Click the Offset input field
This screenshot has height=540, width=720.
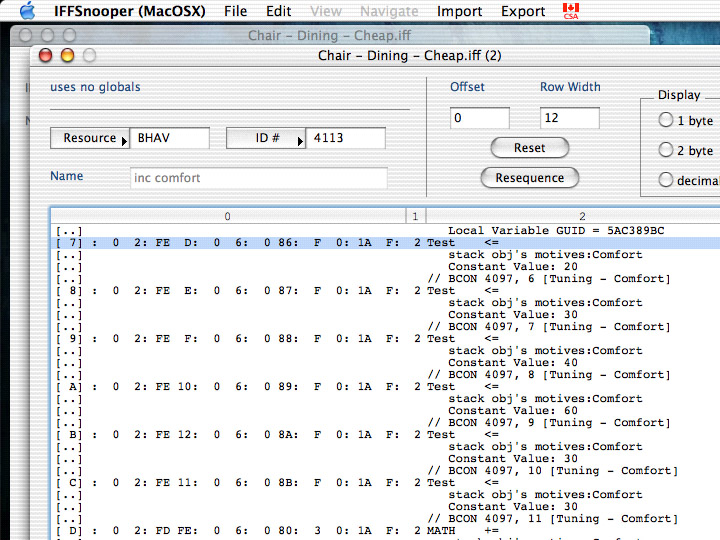click(x=479, y=118)
